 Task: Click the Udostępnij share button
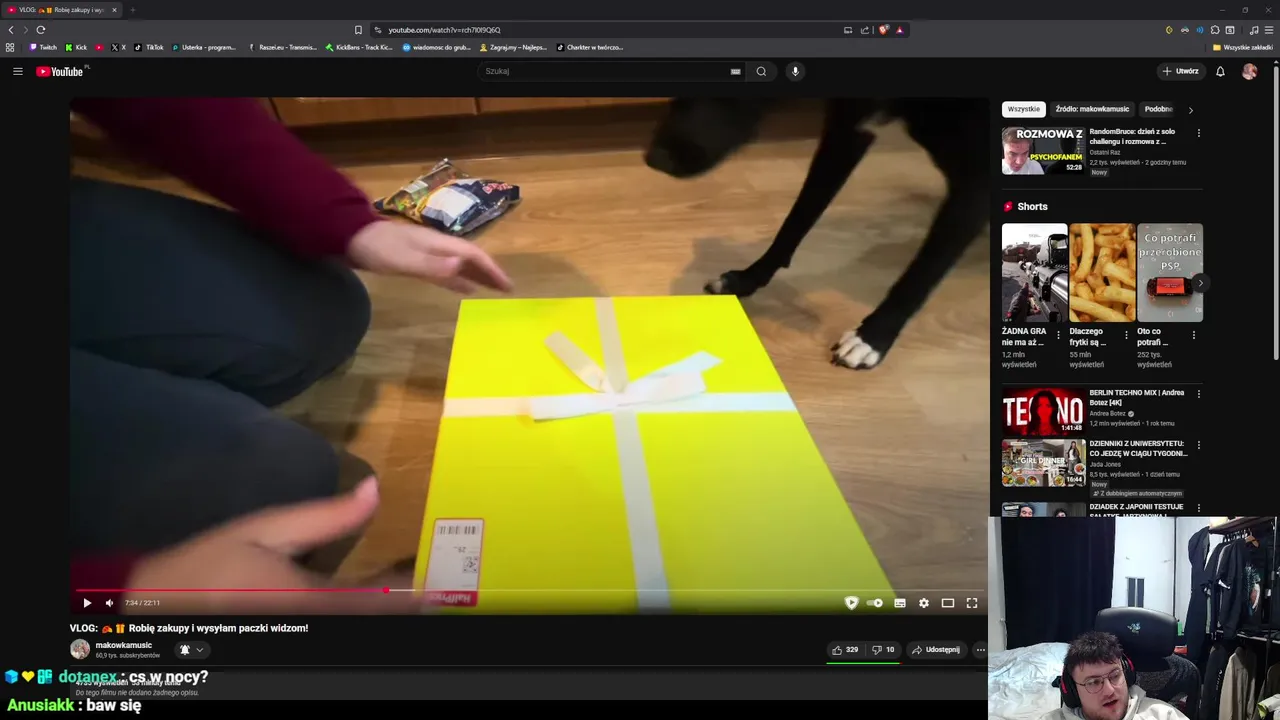(936, 650)
